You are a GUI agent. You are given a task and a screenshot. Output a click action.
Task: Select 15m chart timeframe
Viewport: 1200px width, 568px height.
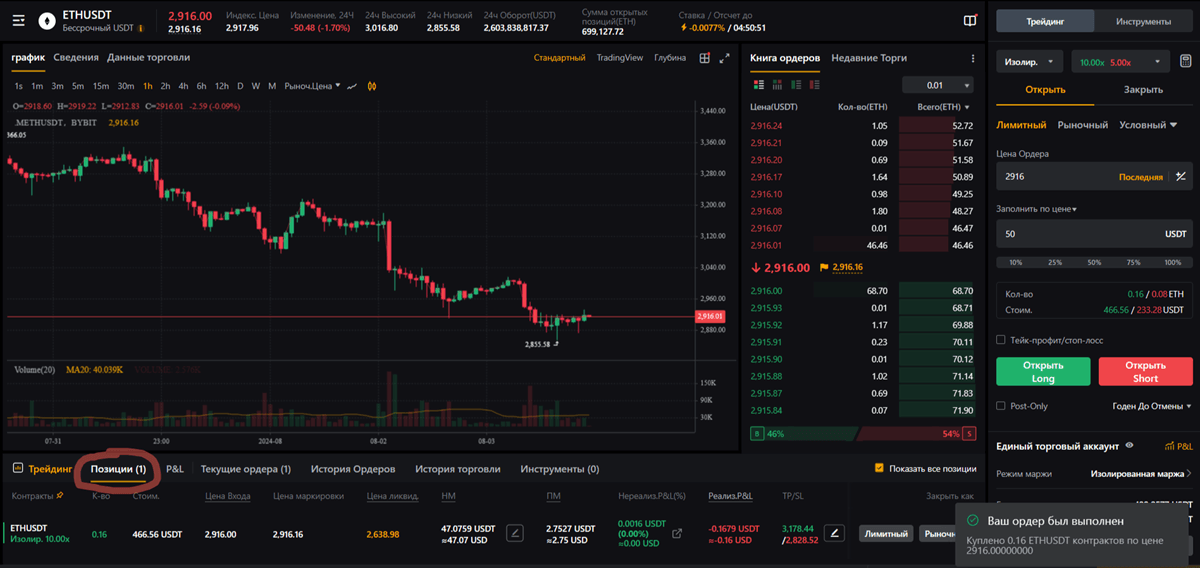[x=101, y=86]
